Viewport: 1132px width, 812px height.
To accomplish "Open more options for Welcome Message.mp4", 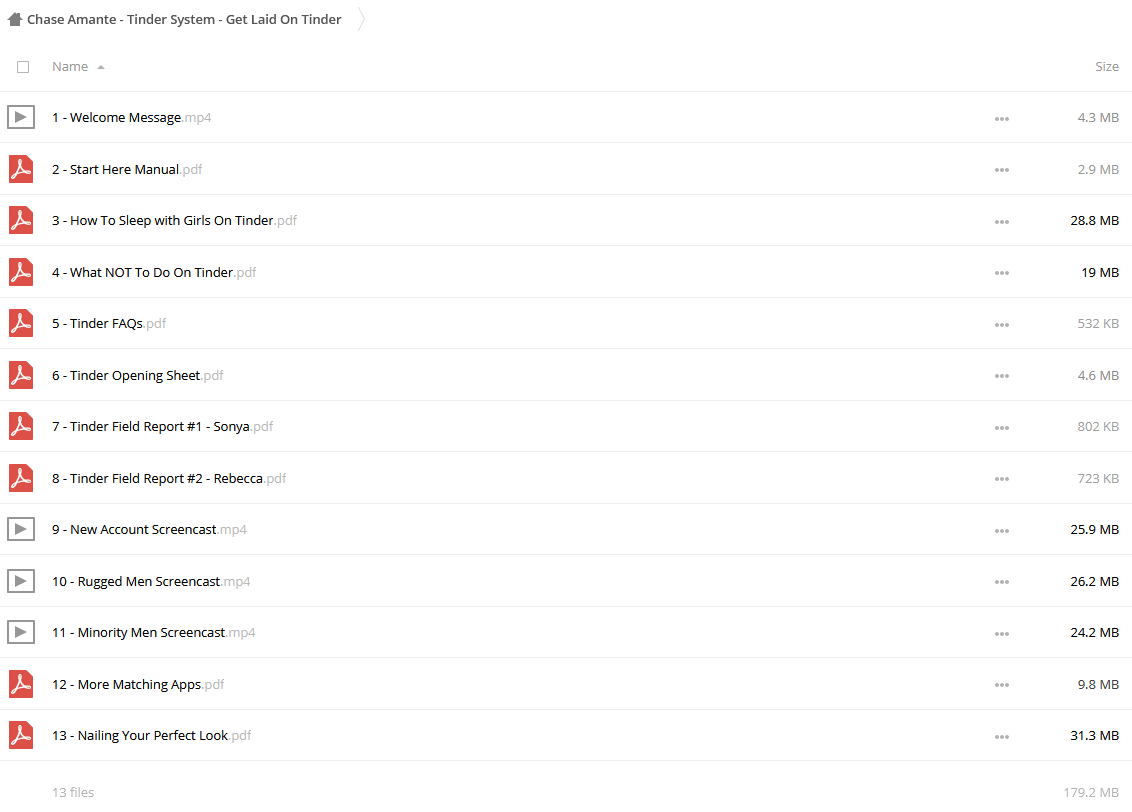I will click(x=1001, y=118).
